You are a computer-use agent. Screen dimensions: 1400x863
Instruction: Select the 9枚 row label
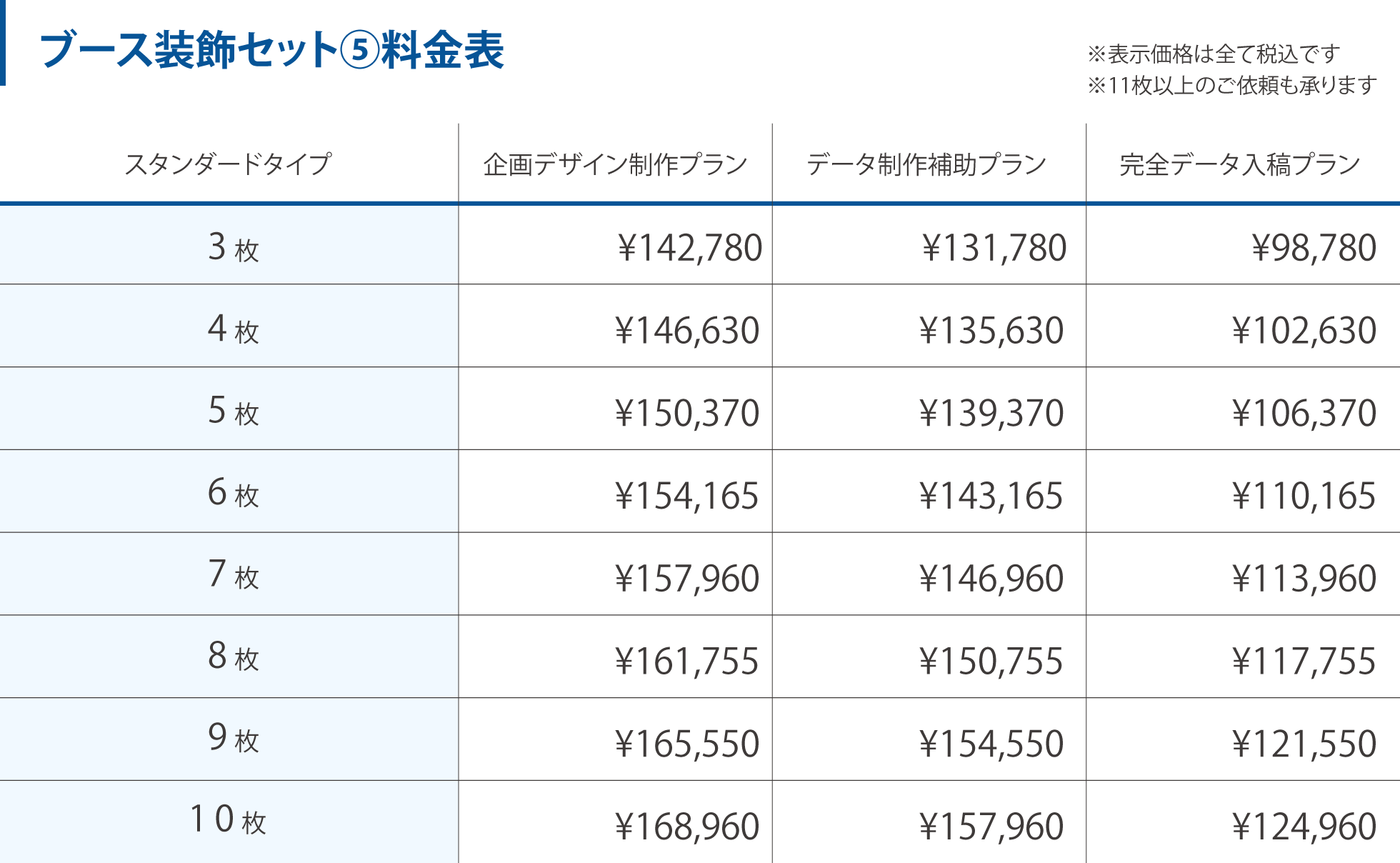(x=233, y=739)
